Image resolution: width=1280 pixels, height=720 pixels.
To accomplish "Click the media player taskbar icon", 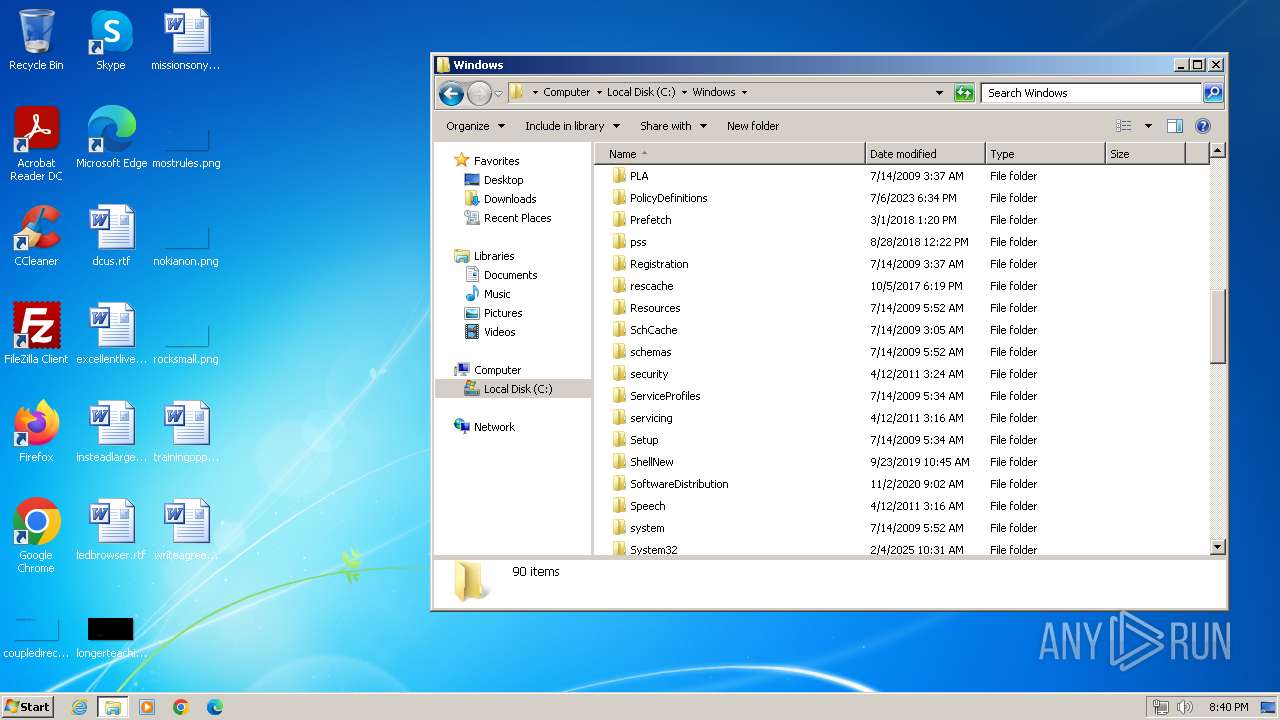I will coord(147,707).
